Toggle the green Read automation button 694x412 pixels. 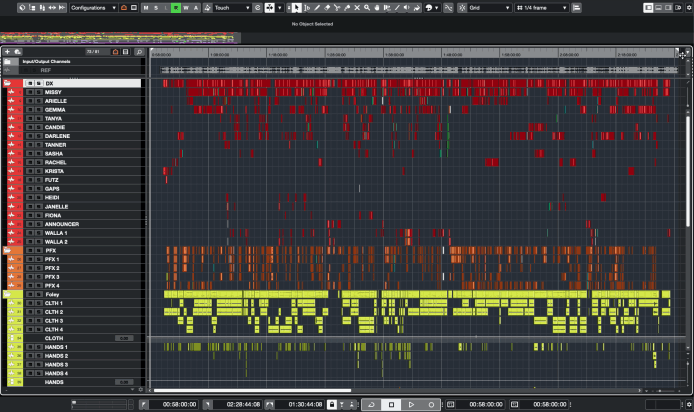[x=176, y=7]
